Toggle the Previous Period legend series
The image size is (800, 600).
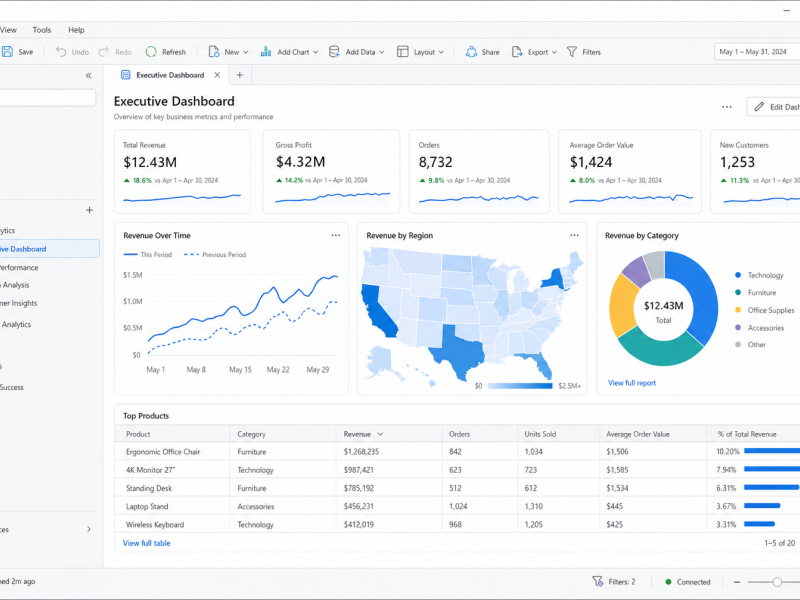tap(214, 255)
